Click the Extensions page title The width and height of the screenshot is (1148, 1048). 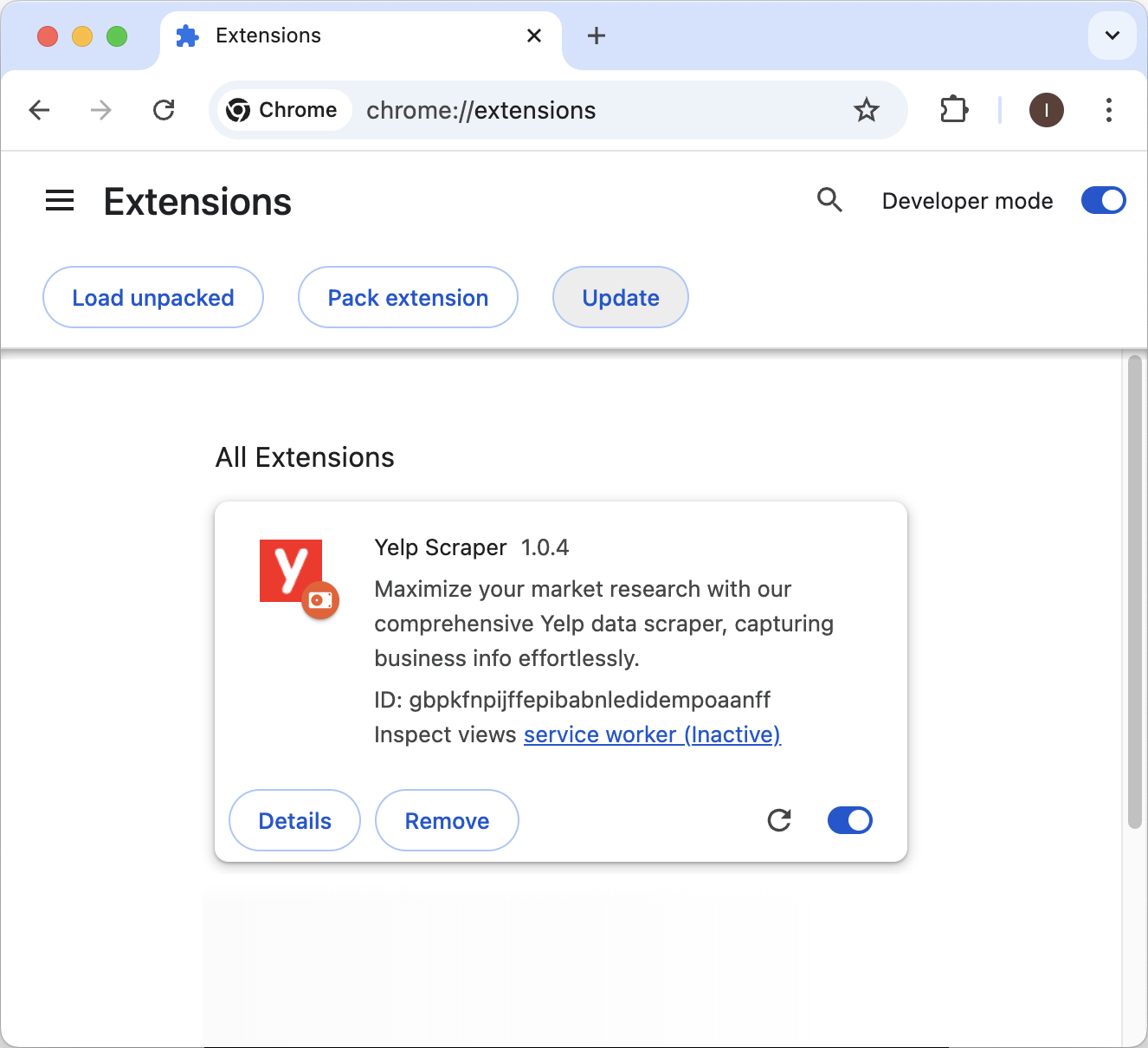coord(197,202)
